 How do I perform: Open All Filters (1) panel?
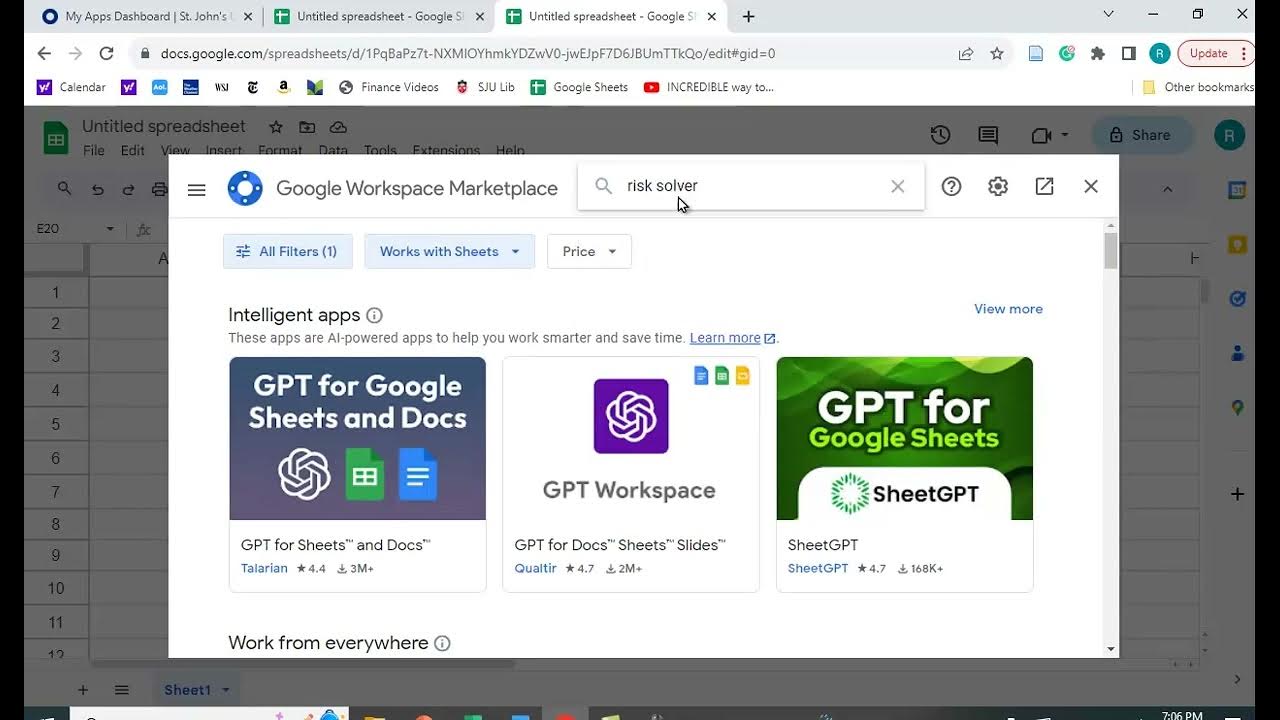288,251
